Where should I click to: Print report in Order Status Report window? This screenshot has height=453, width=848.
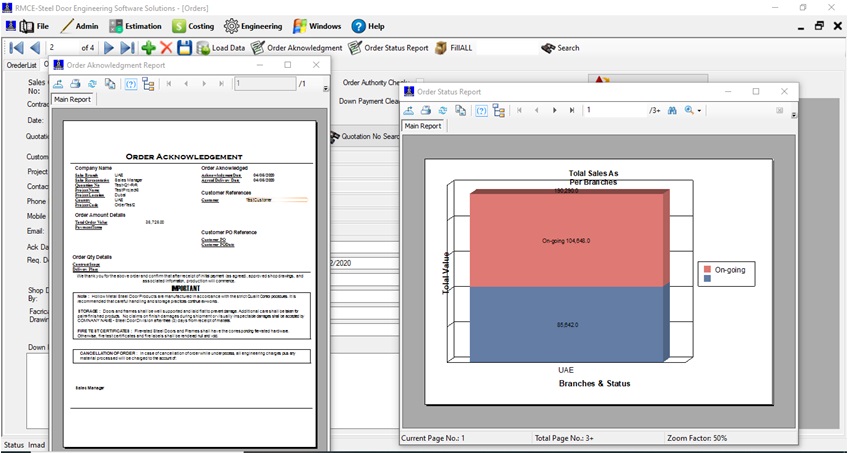coord(426,110)
